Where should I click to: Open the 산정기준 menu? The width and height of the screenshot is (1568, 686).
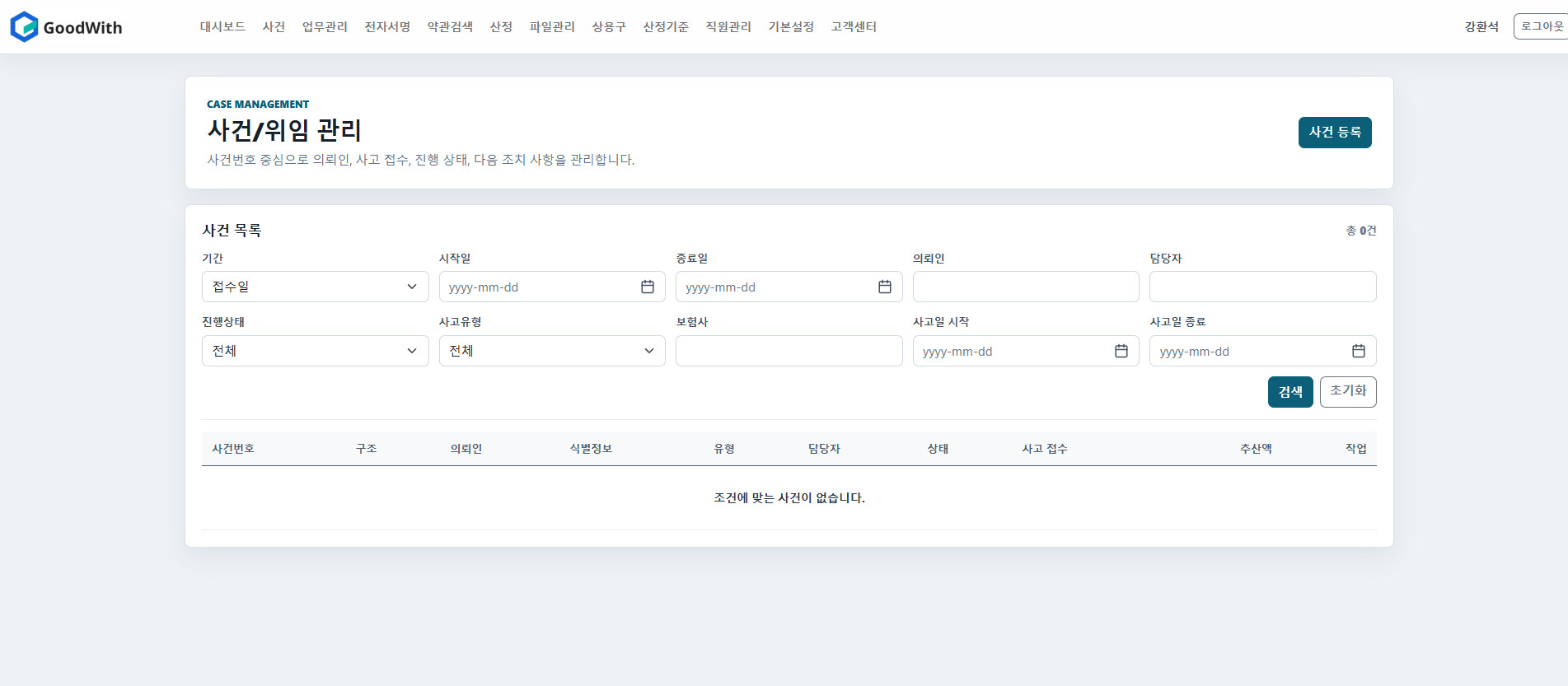(x=666, y=27)
